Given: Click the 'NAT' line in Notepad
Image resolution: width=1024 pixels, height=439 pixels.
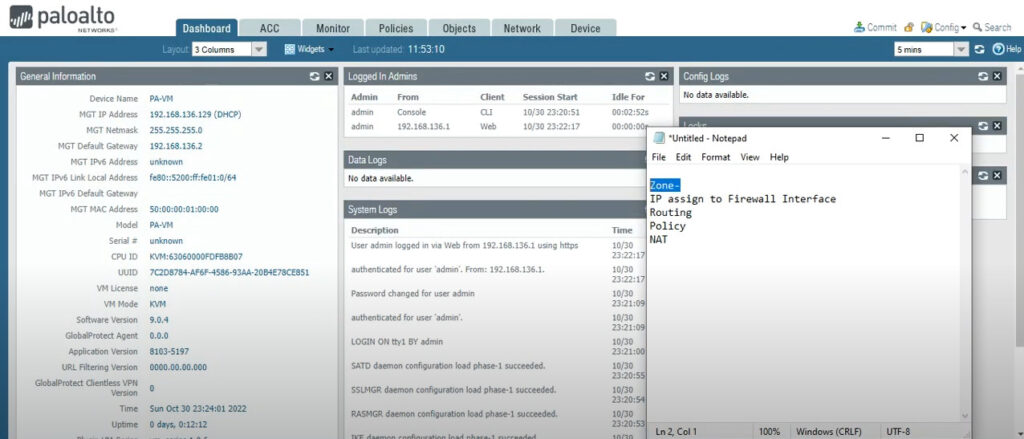Looking at the screenshot, I should coord(658,240).
